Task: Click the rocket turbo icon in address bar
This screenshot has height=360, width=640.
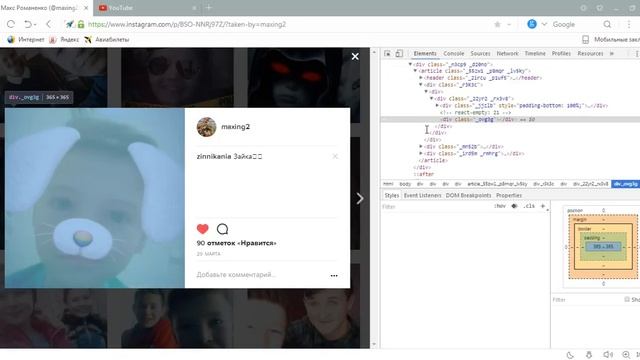Action: [x=70, y=24]
